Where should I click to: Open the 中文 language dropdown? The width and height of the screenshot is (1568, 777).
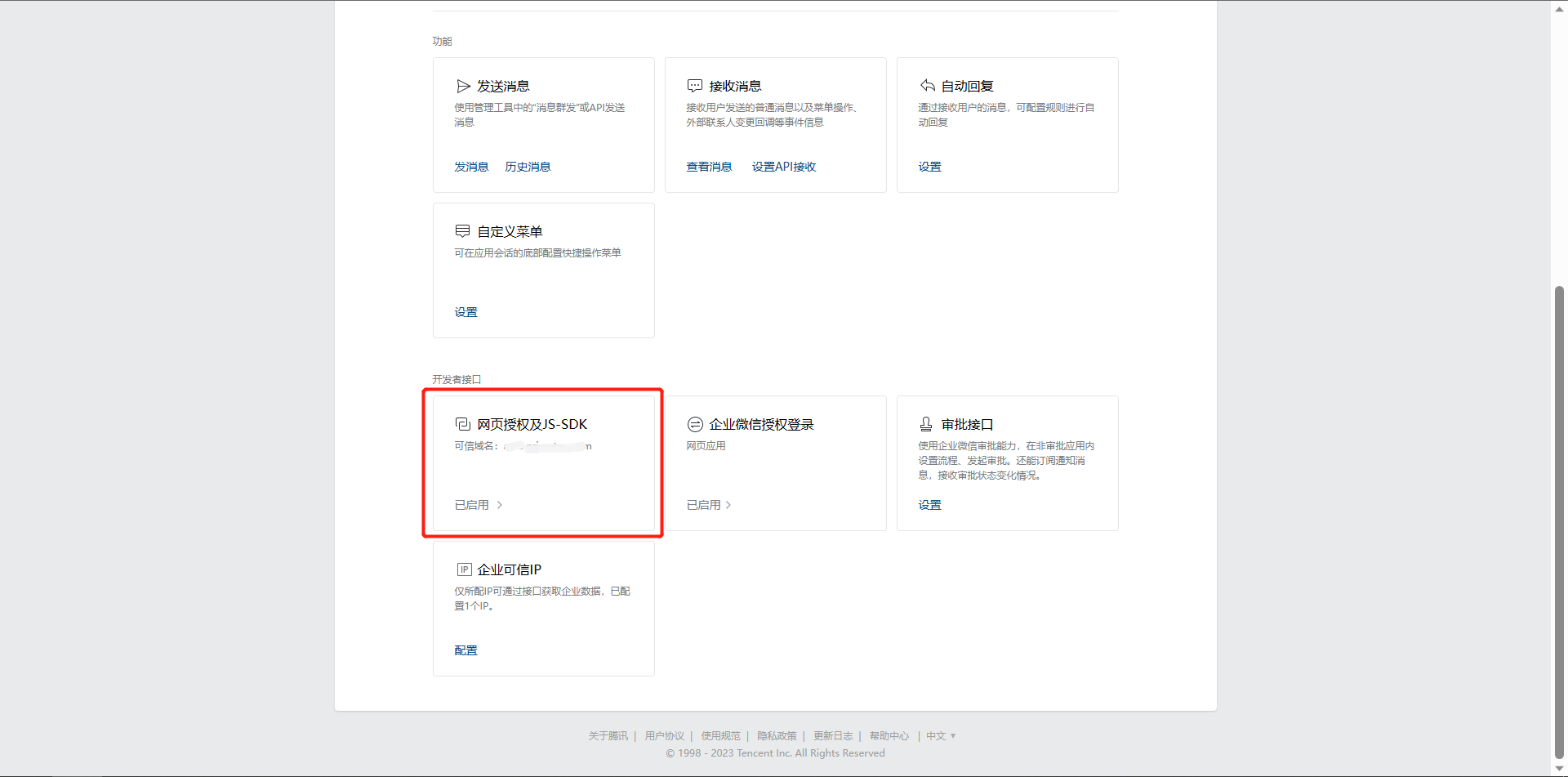pos(940,736)
